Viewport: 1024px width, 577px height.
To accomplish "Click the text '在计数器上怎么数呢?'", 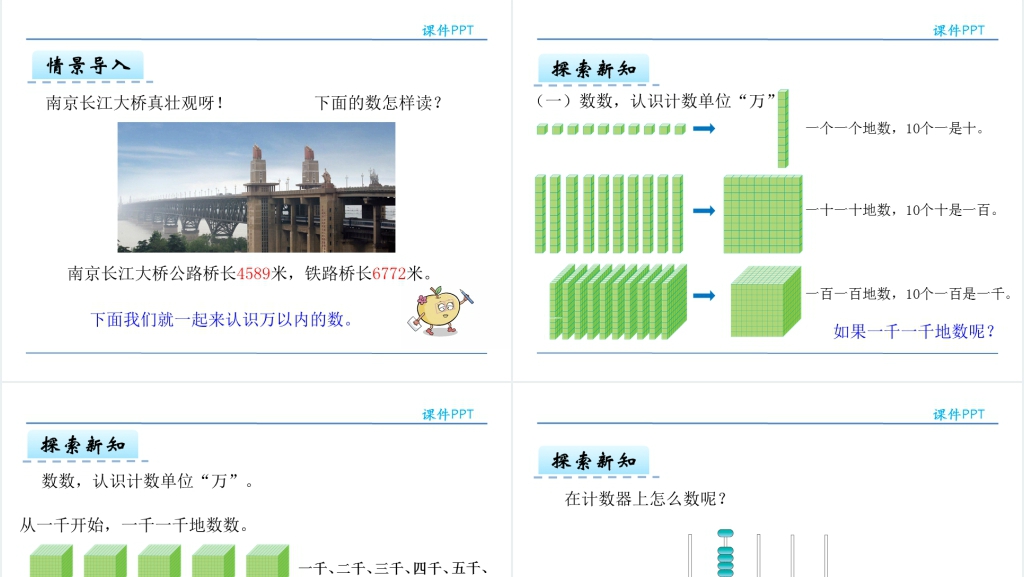I will [646, 499].
